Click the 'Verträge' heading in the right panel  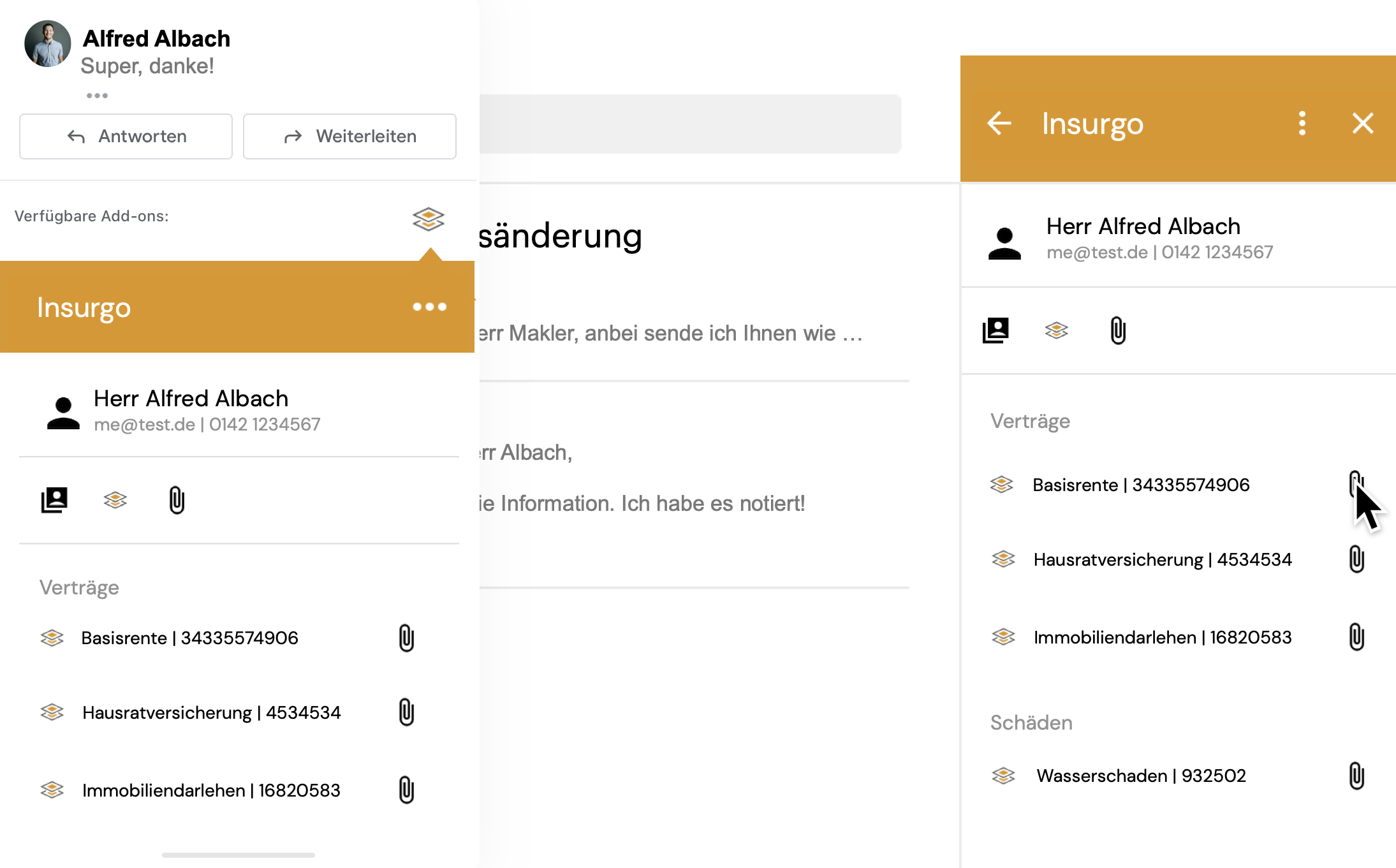pos(1031,422)
